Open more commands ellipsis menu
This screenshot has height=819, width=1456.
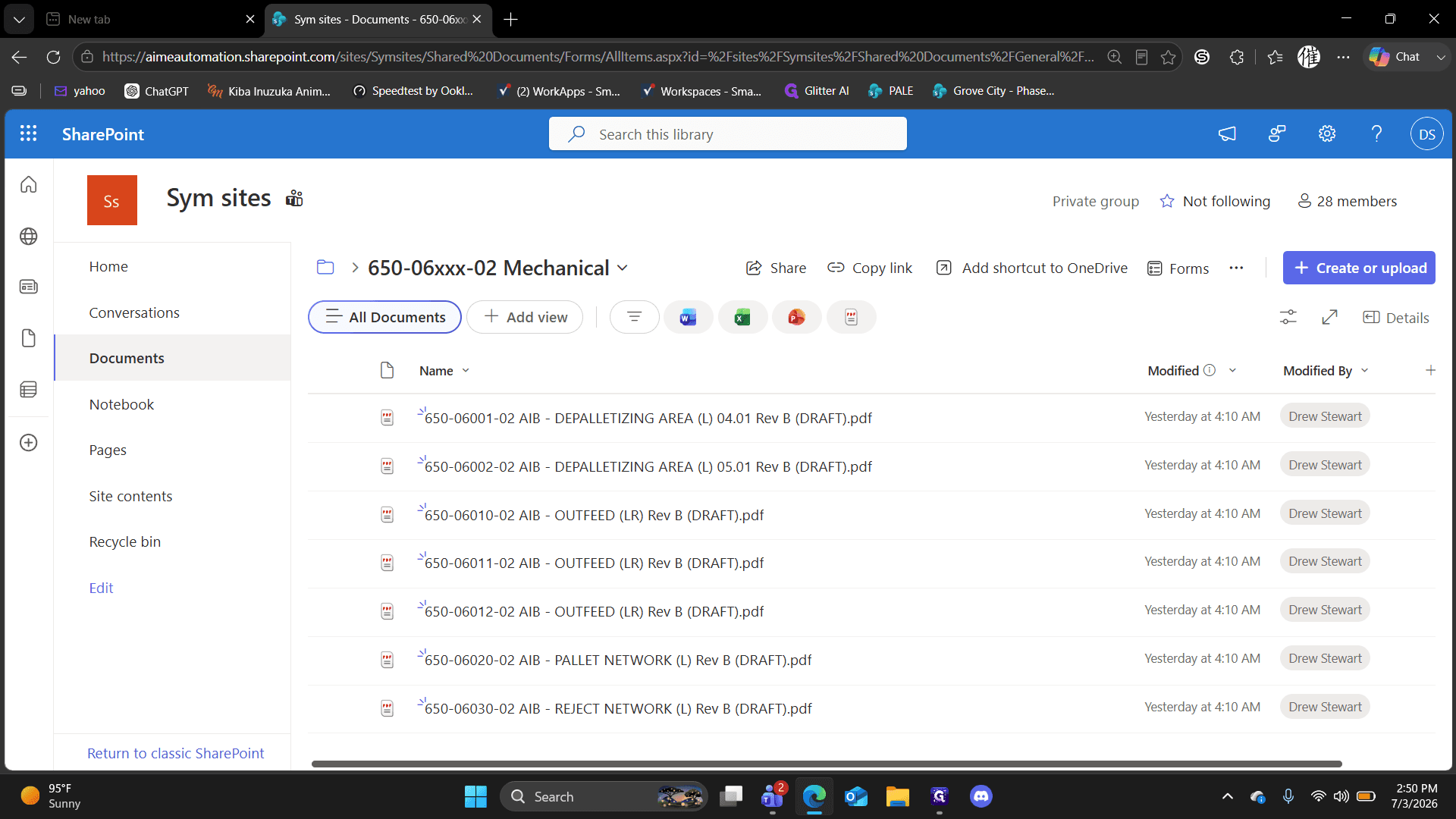1236,268
